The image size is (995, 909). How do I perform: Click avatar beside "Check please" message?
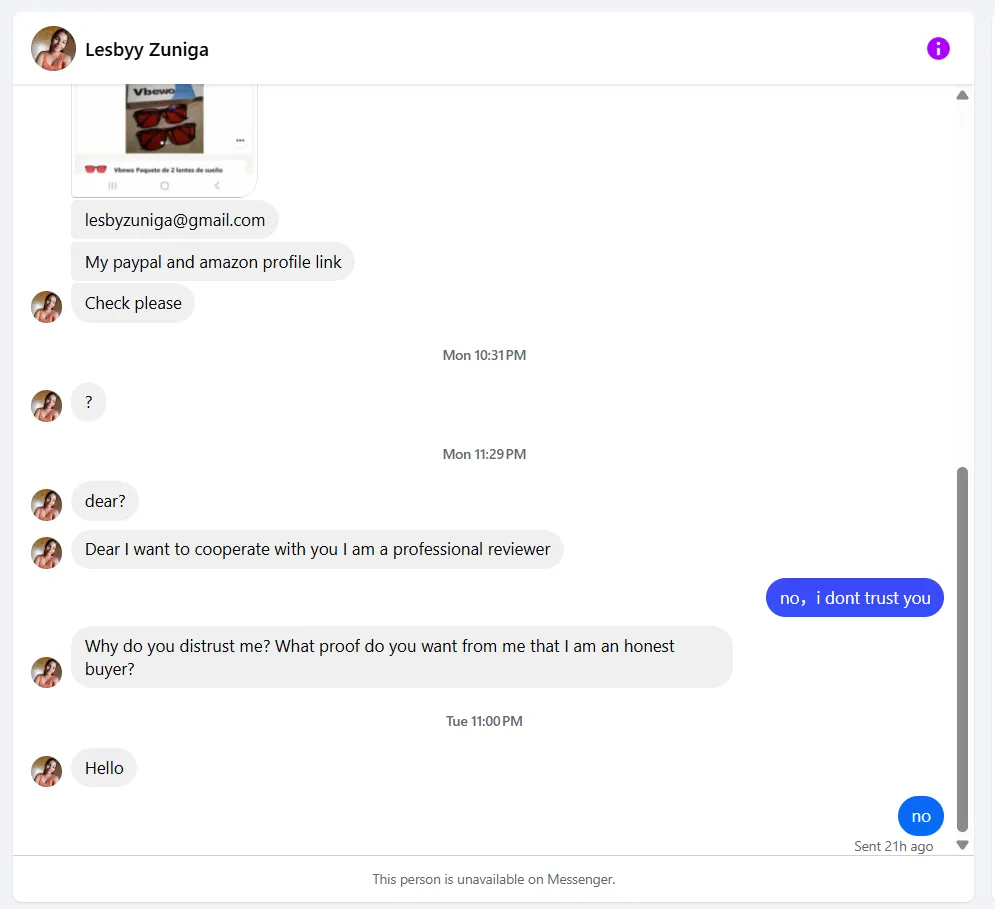tap(47, 307)
